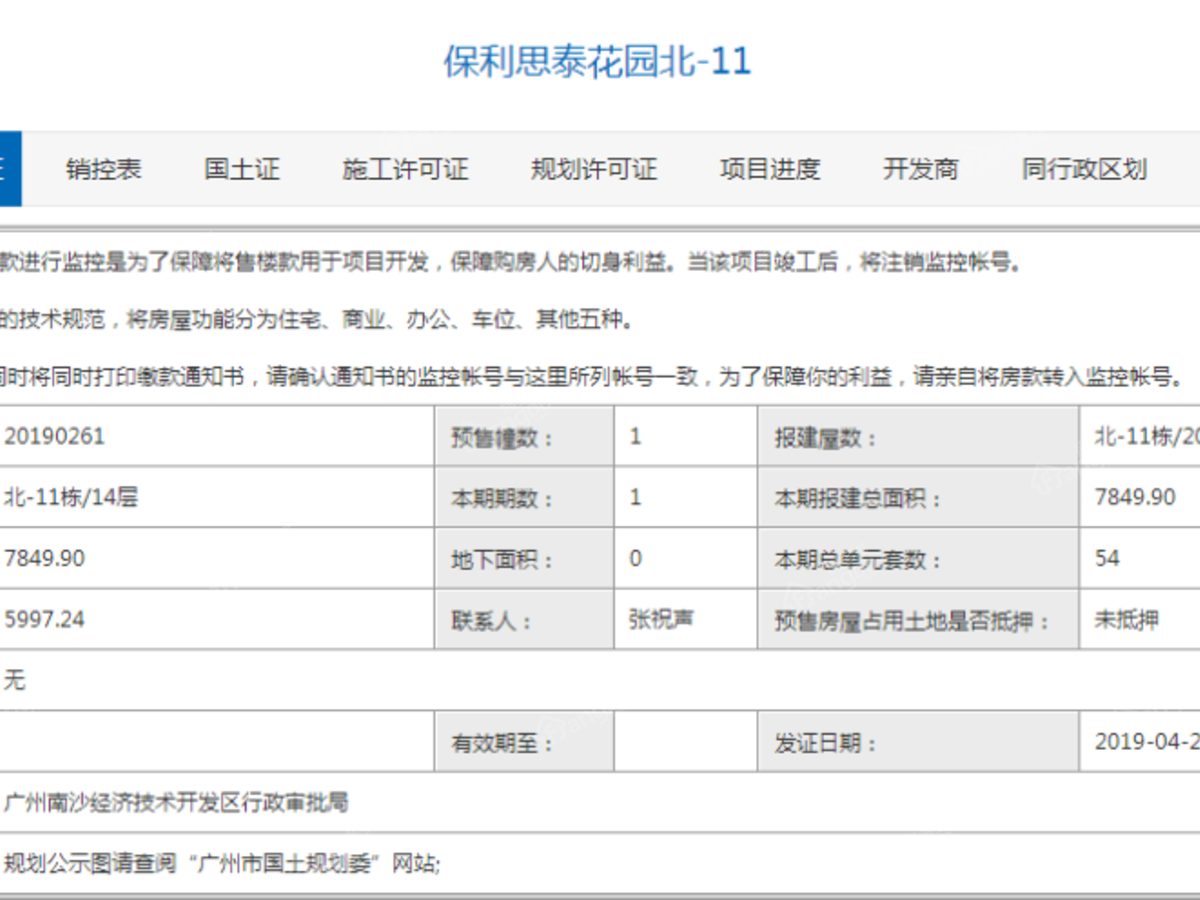The image size is (1200, 900).
Task: Click the 地下面积 label cell
Action: [x=524, y=559]
